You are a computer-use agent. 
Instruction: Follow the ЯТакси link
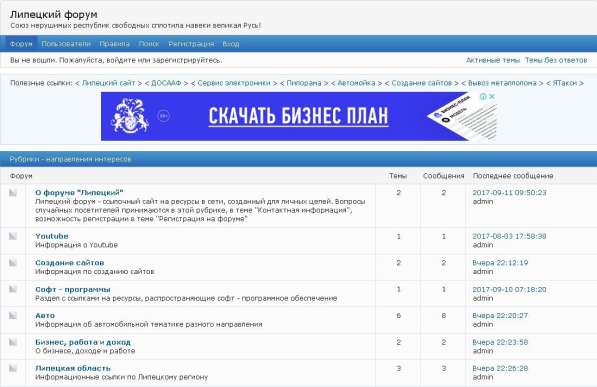click(x=565, y=83)
